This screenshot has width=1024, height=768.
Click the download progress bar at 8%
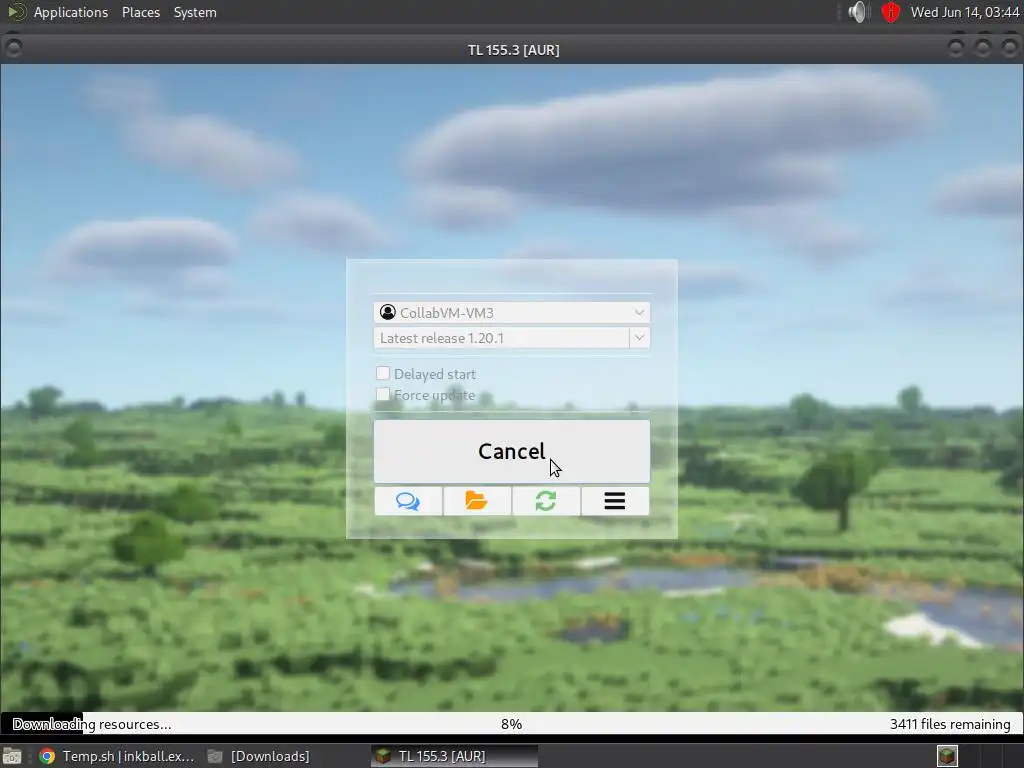512,724
